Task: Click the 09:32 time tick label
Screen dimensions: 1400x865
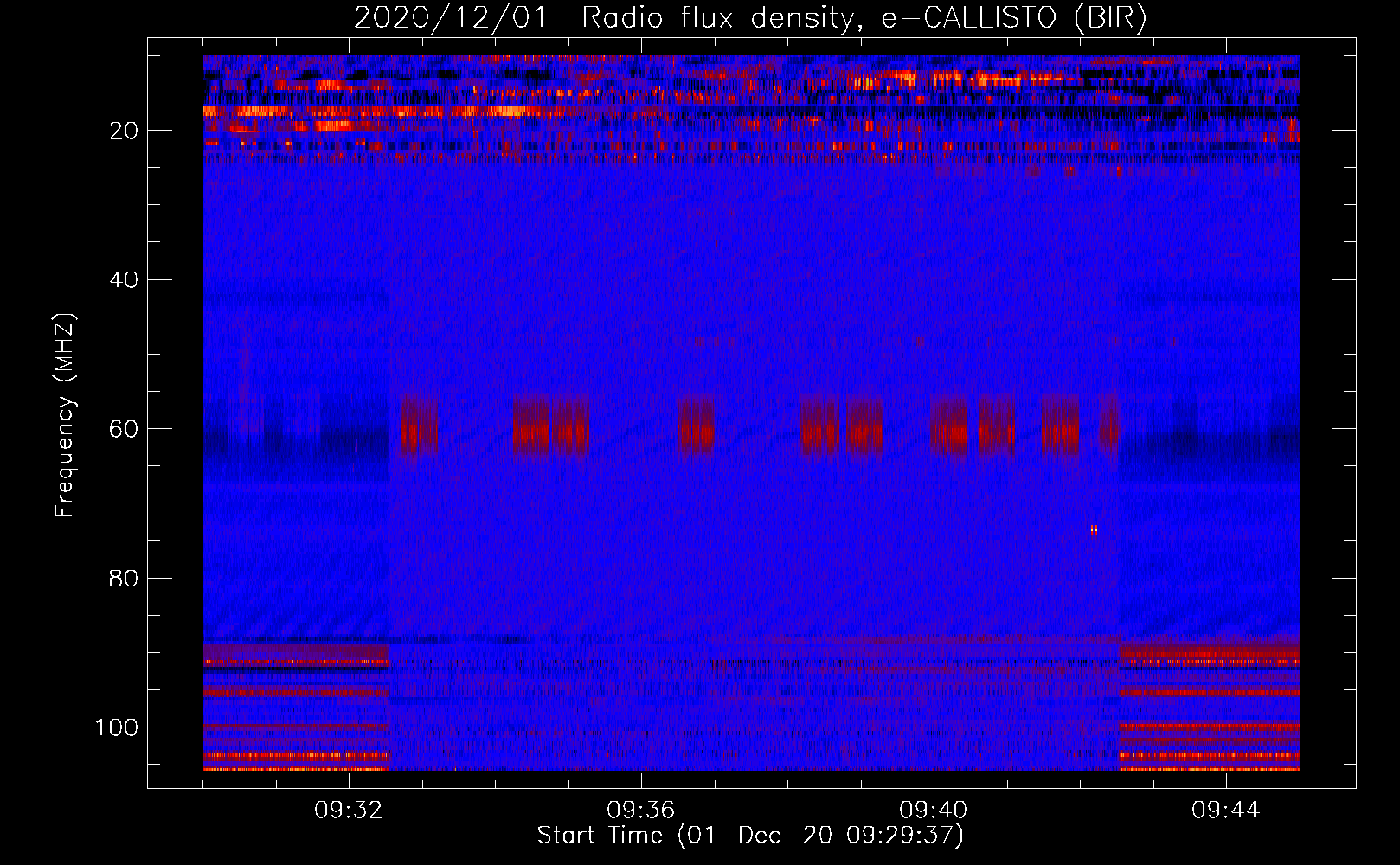Action: pyautogui.click(x=348, y=811)
